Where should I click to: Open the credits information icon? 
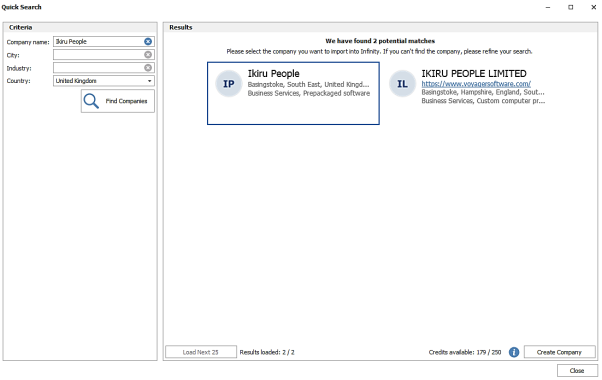pos(514,352)
